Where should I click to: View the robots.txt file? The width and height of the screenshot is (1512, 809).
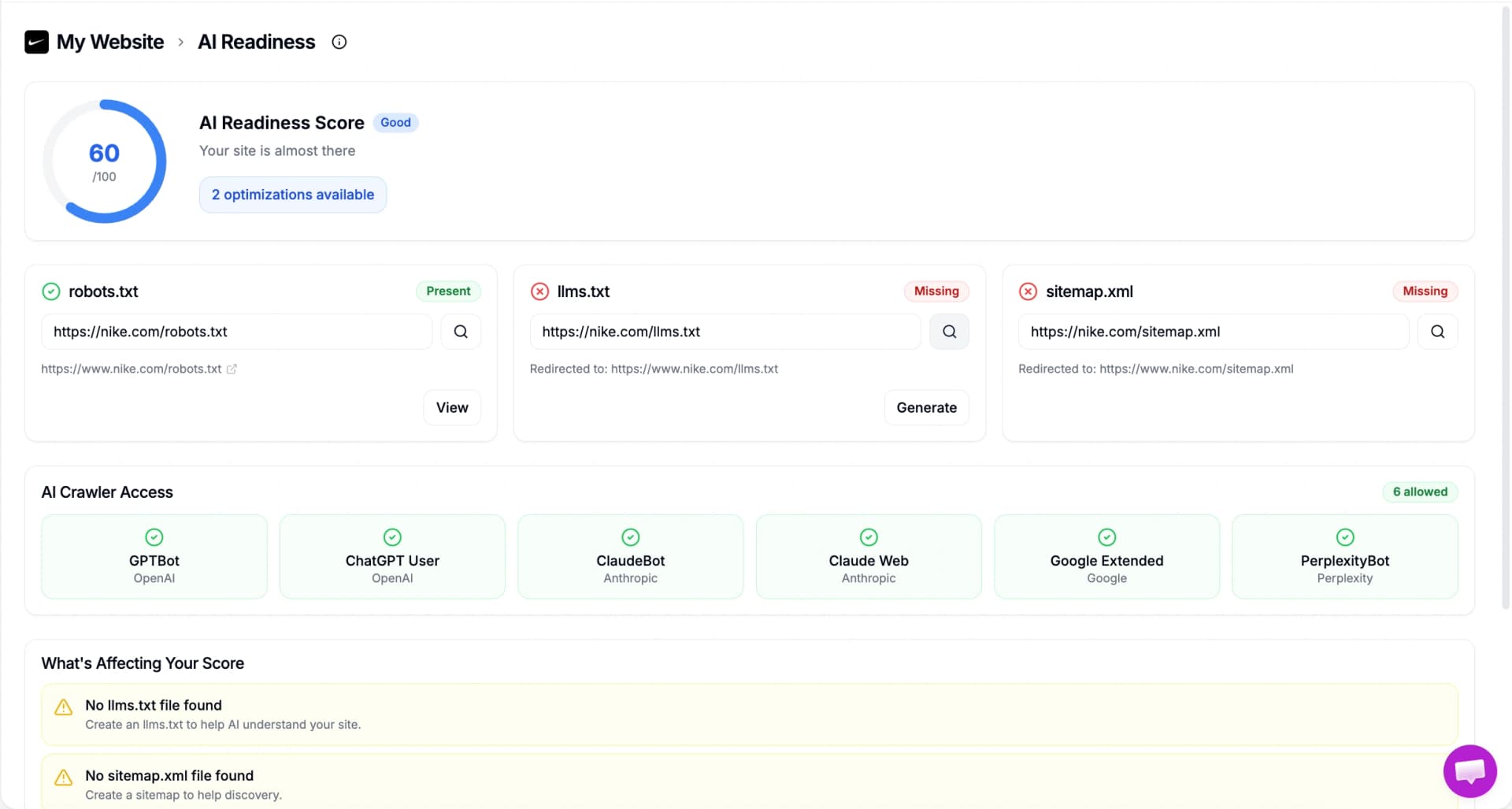click(x=452, y=407)
